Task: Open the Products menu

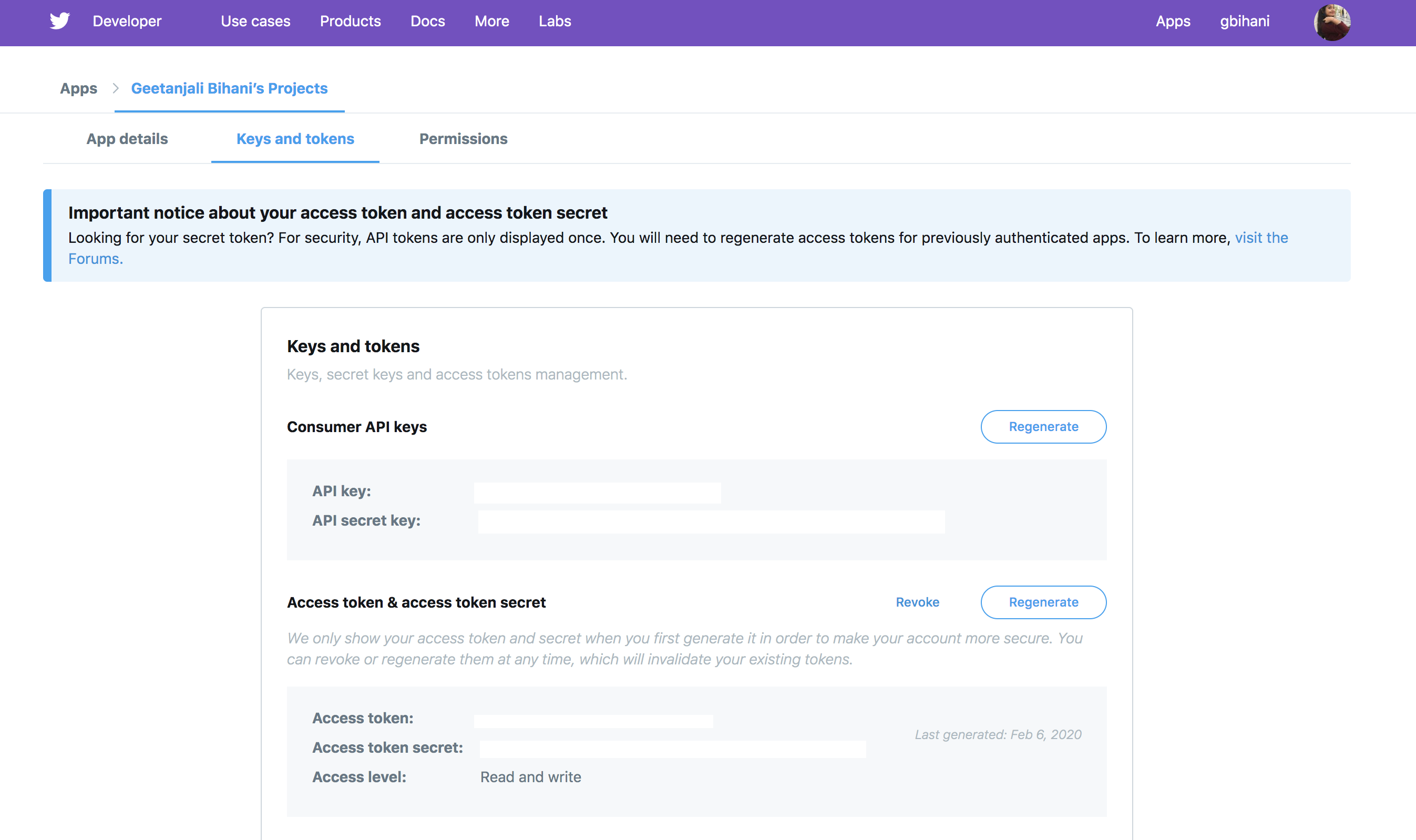Action: (x=351, y=21)
